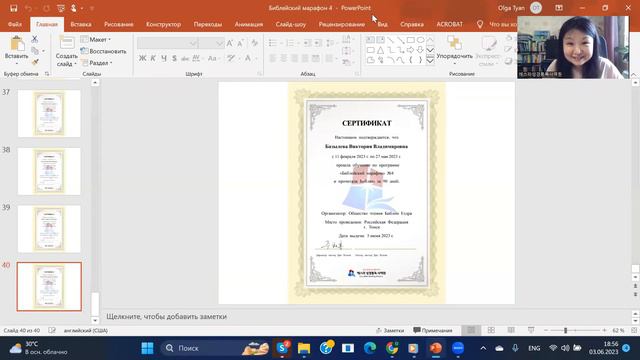
Task: Select the right arrow shape in the gallery
Action: point(411,50)
